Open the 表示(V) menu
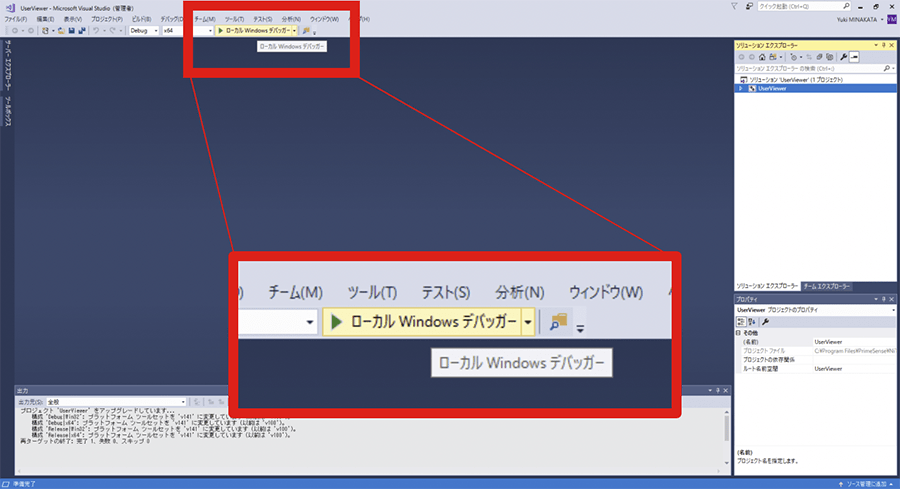 pos(72,19)
